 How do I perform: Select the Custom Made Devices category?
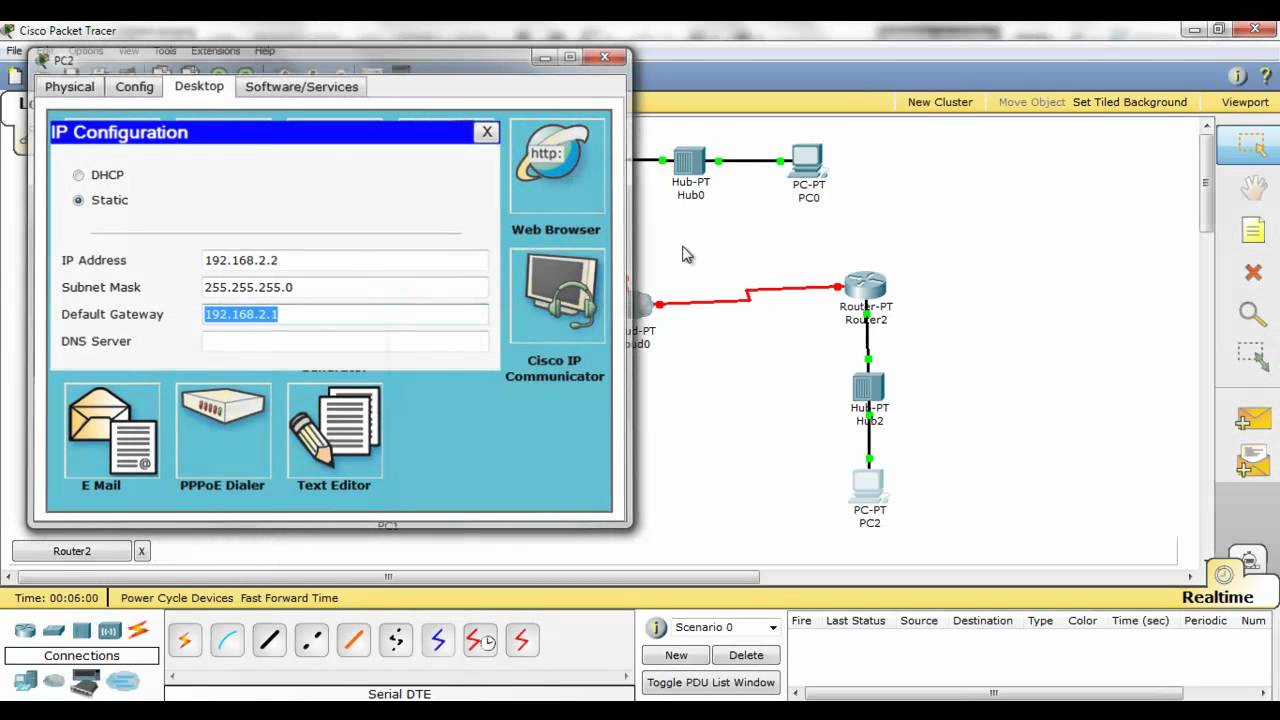pyautogui.click(x=86, y=682)
